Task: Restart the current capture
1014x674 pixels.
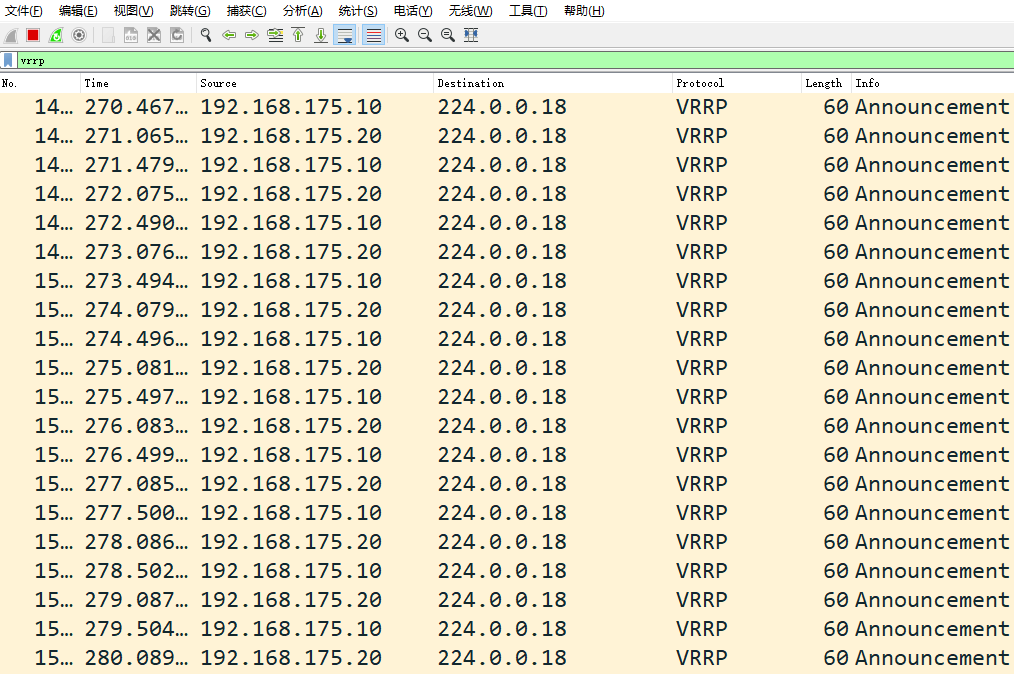Action: click(x=56, y=35)
